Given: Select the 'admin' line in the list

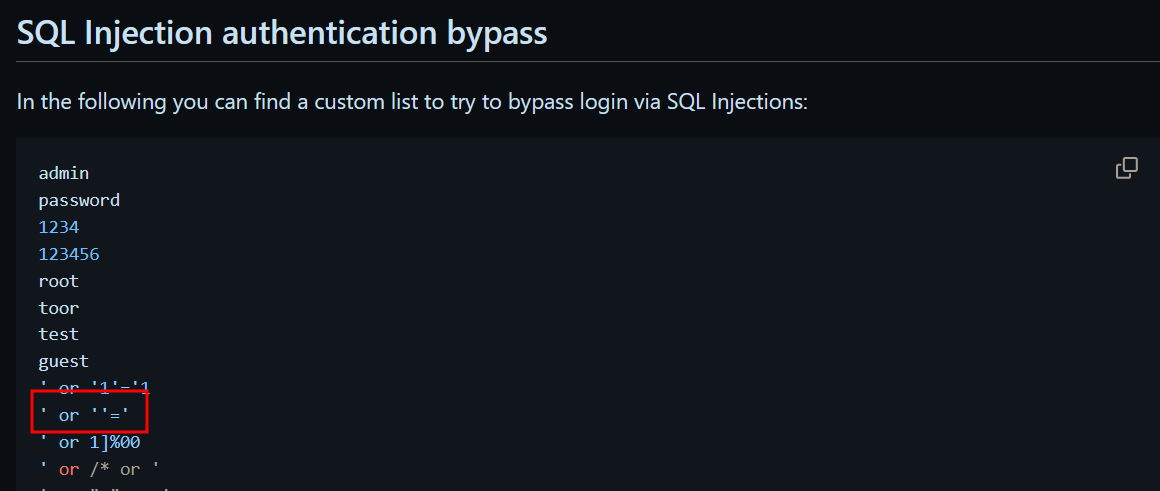Looking at the screenshot, I should coord(64,173).
